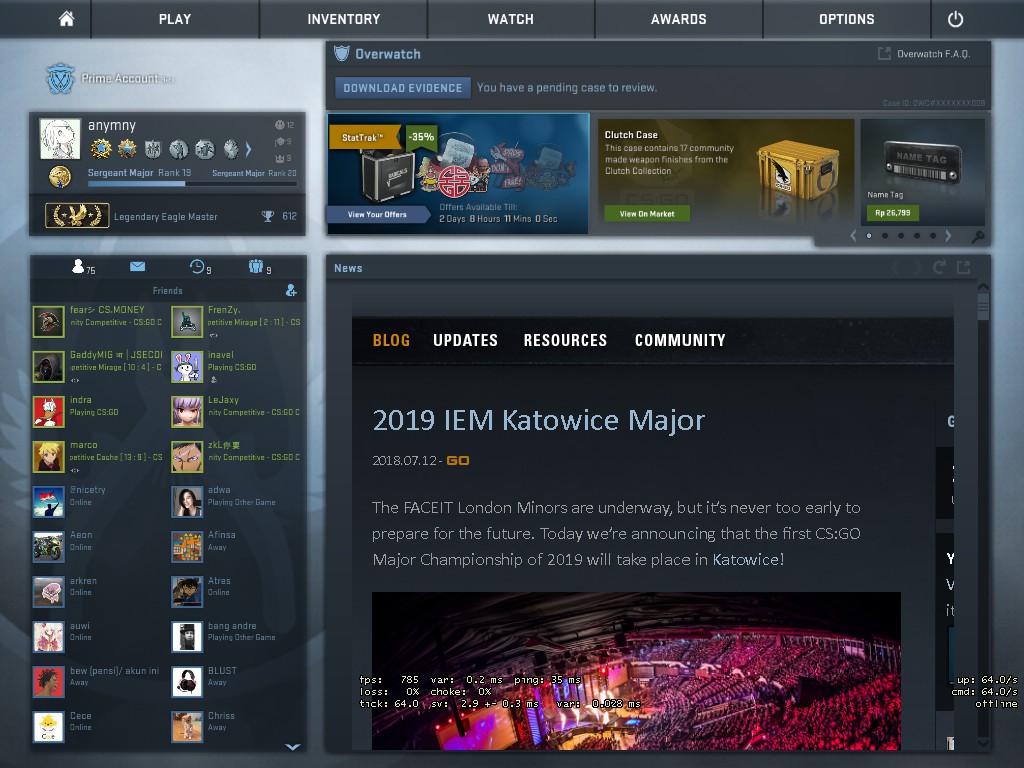Open the INVENTORY menu
This screenshot has height=768, width=1024.
coord(344,19)
